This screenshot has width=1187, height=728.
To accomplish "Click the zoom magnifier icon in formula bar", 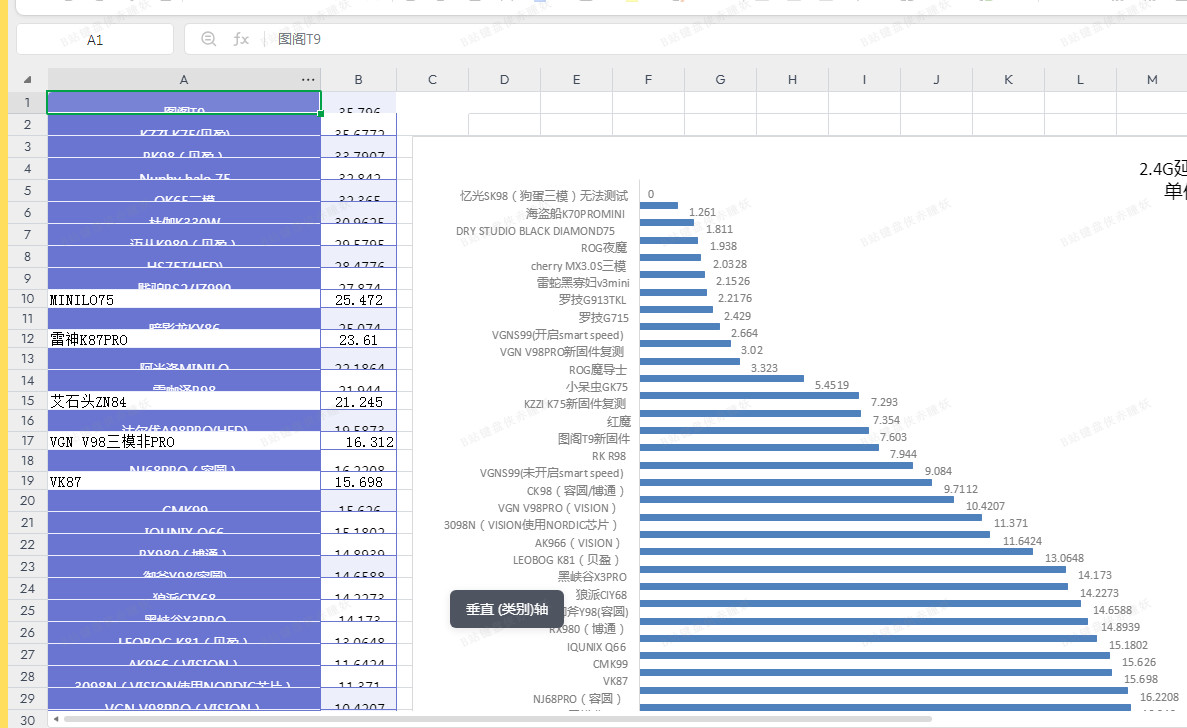I will pos(209,39).
